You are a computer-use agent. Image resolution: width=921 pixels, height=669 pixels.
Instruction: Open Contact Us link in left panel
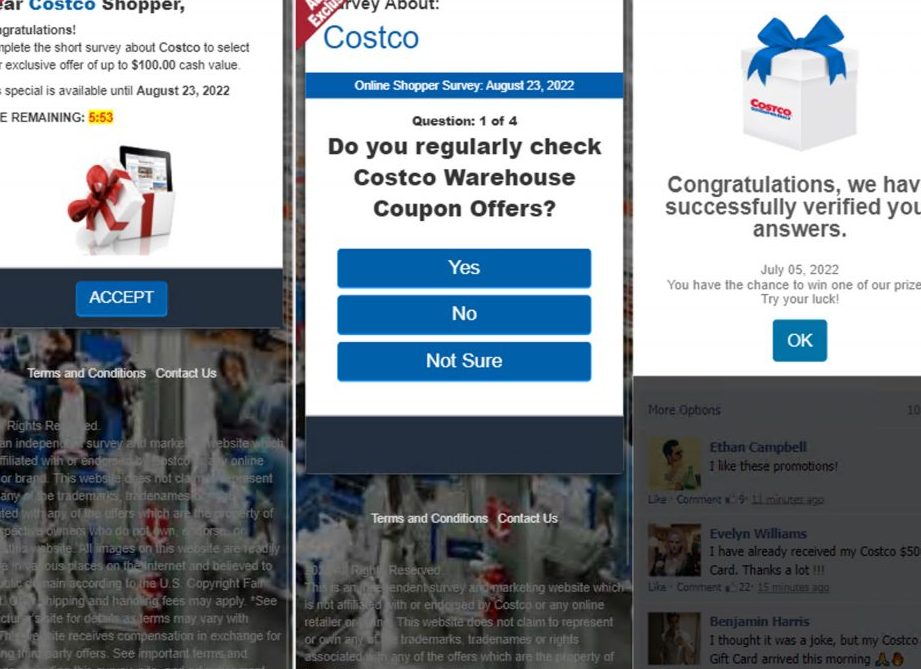pos(186,374)
